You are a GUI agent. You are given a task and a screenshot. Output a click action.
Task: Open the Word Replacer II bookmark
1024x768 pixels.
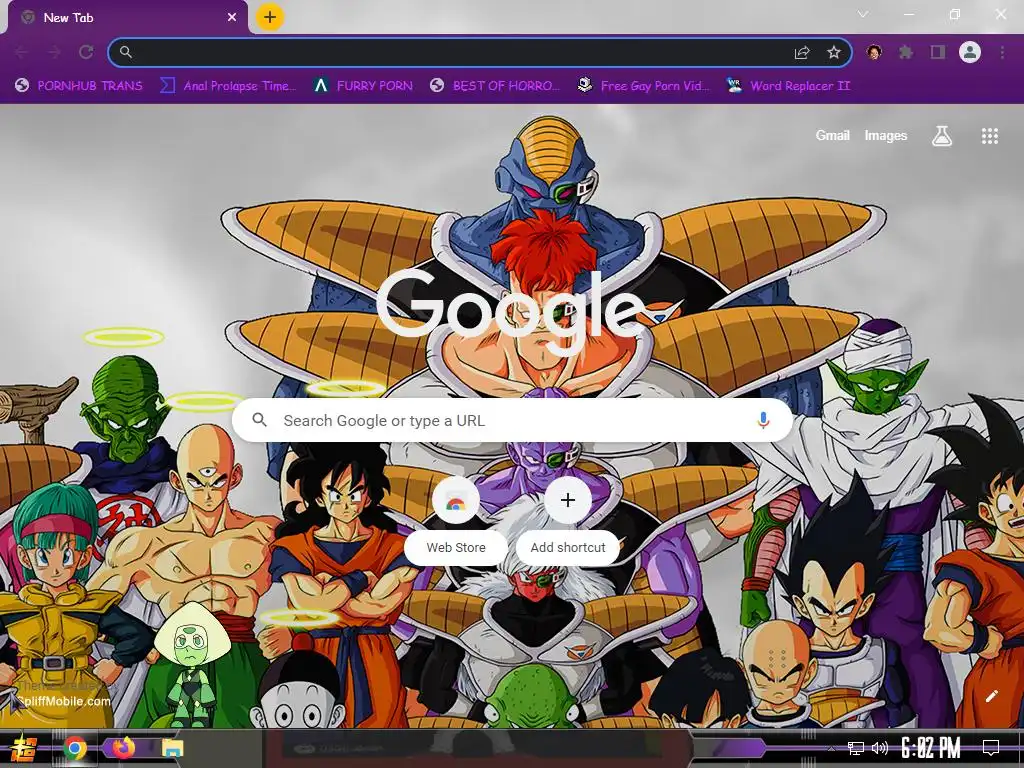pyautogui.click(x=788, y=86)
